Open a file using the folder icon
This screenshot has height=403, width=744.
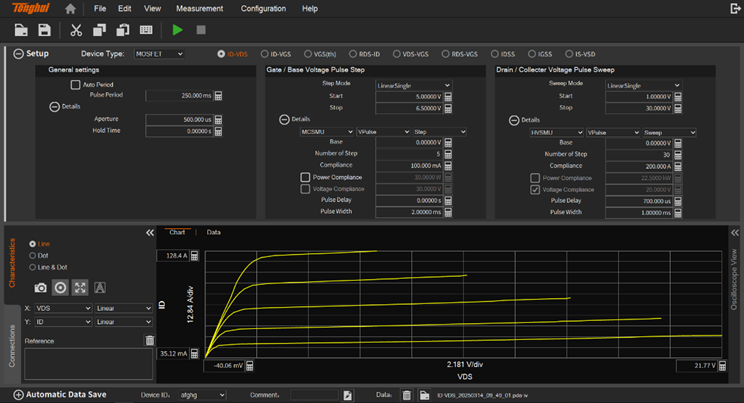pos(21,30)
